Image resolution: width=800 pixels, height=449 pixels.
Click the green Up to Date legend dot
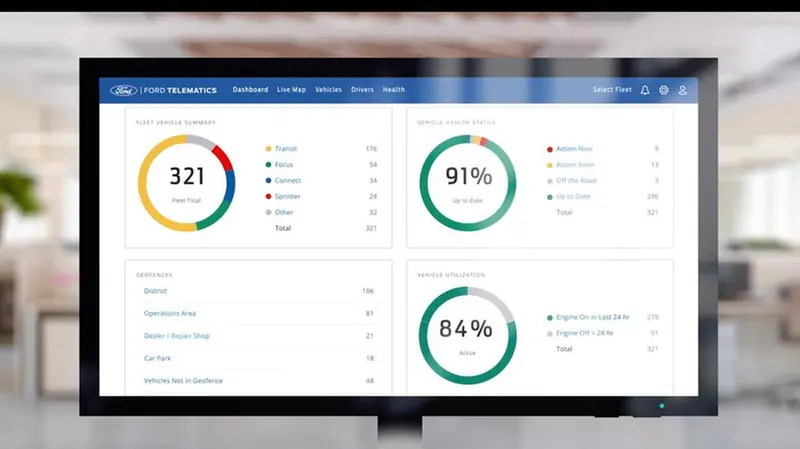pos(549,197)
